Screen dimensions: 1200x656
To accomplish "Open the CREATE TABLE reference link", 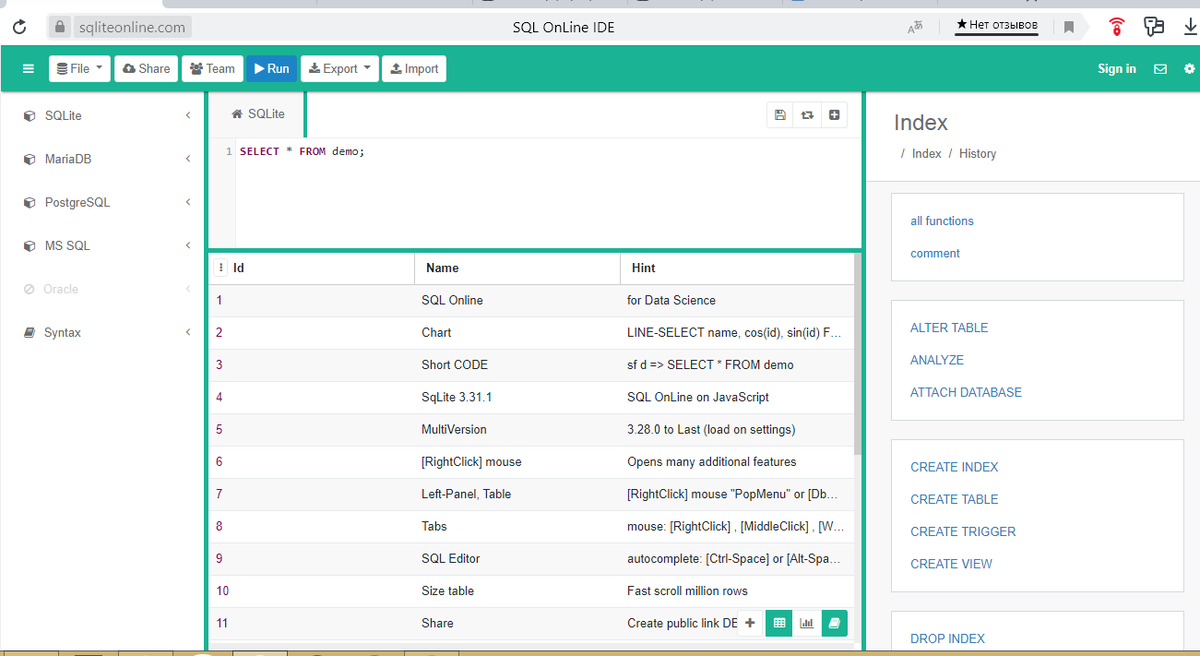I will [x=953, y=499].
